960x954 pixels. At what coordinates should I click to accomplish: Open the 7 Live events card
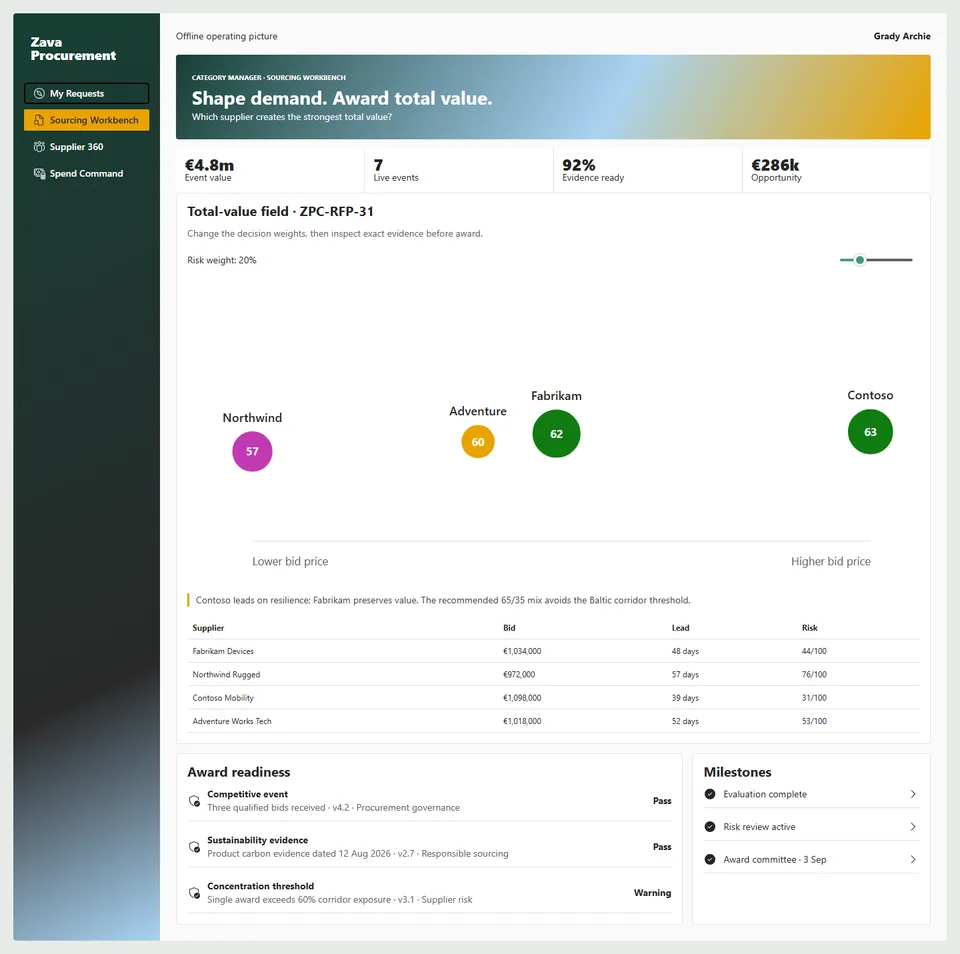click(x=459, y=170)
